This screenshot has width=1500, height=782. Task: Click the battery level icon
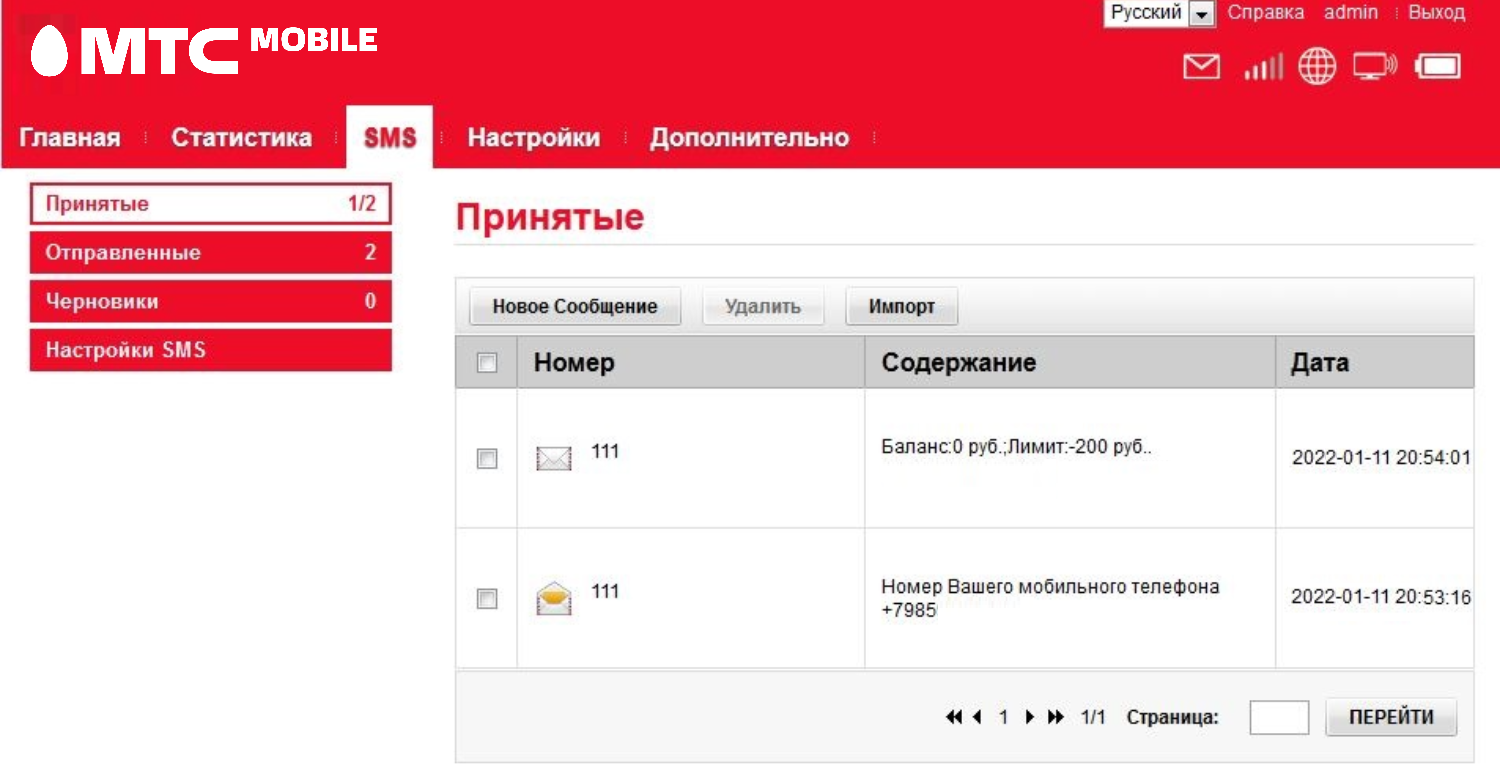[1438, 67]
